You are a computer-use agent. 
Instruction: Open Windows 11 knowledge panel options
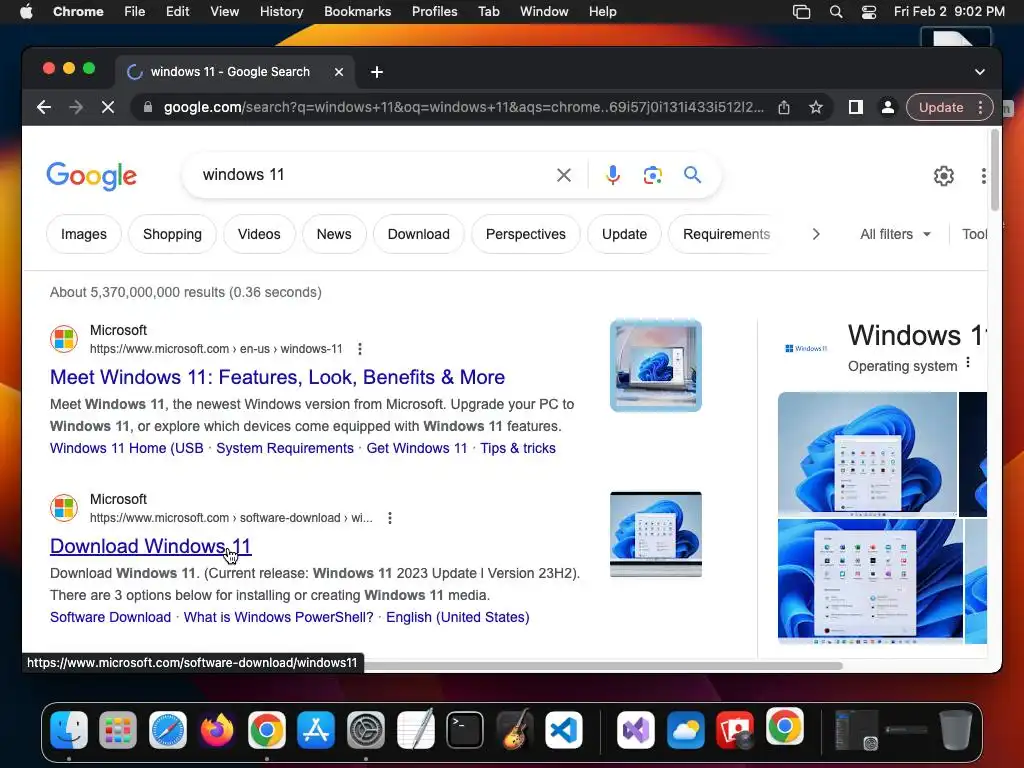(x=968, y=362)
